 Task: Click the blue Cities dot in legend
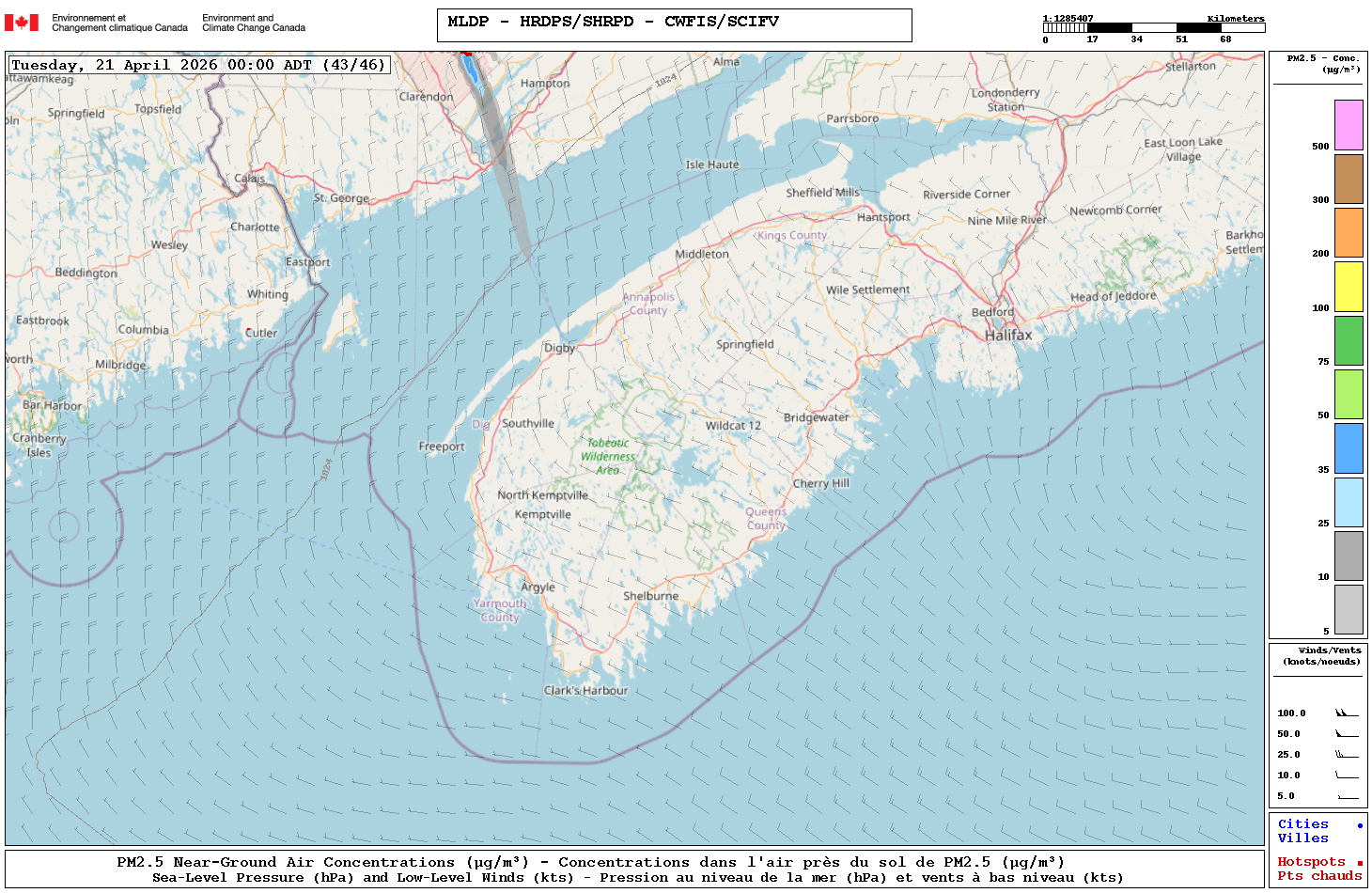tap(1360, 825)
